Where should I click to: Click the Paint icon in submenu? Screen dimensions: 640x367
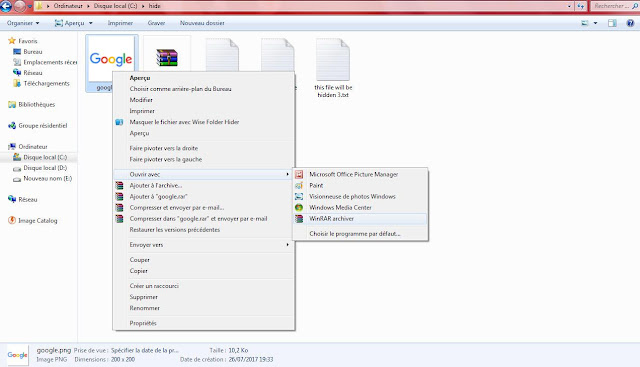pyautogui.click(x=299, y=185)
